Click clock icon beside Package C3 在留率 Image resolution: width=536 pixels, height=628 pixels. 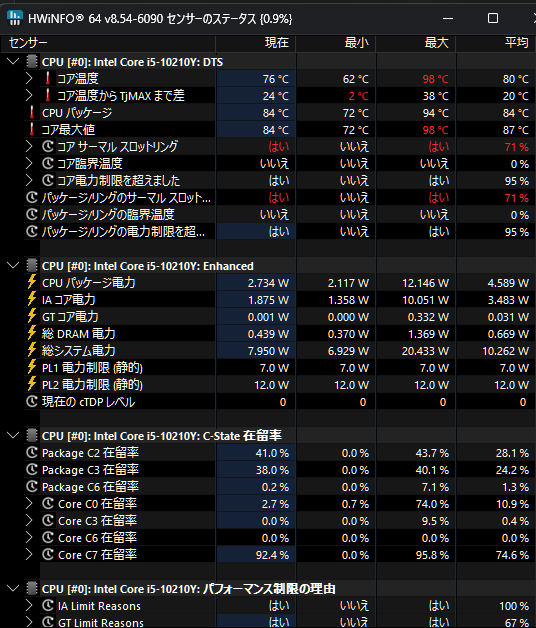[32, 469]
